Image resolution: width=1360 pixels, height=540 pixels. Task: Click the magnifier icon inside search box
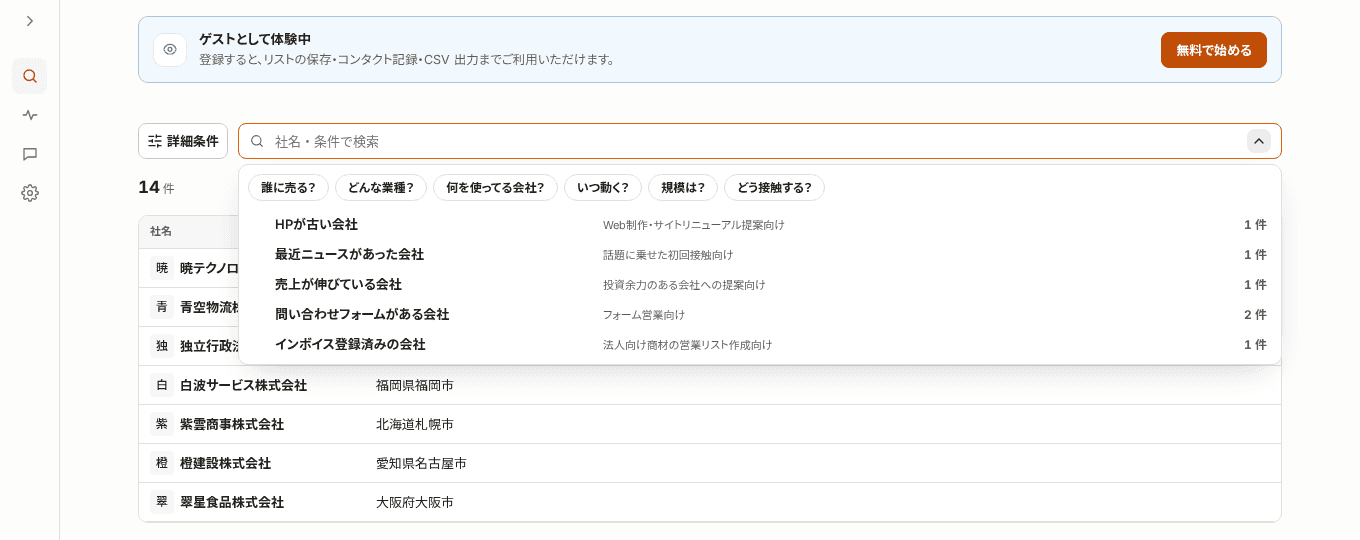(x=257, y=141)
